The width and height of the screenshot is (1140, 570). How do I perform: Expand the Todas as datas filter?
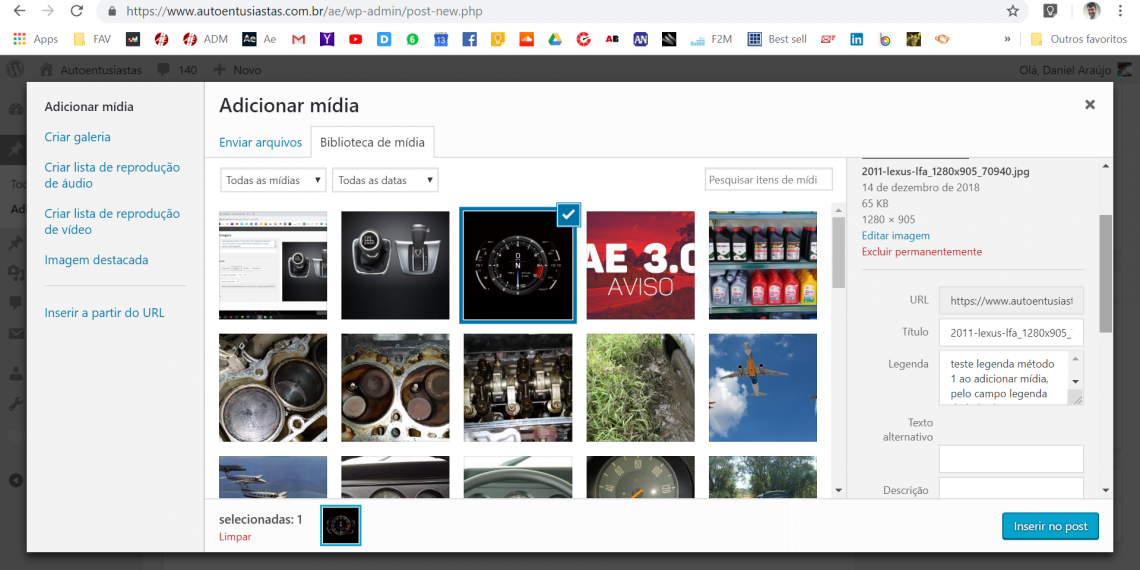pyautogui.click(x=385, y=180)
